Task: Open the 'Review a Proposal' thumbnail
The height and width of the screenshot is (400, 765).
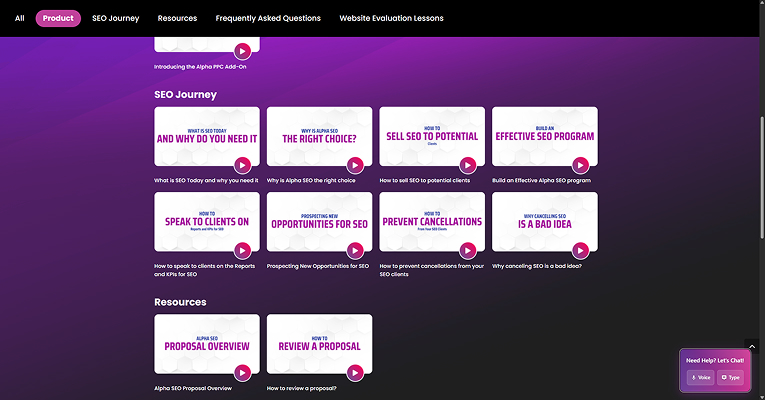Action: [x=319, y=345]
